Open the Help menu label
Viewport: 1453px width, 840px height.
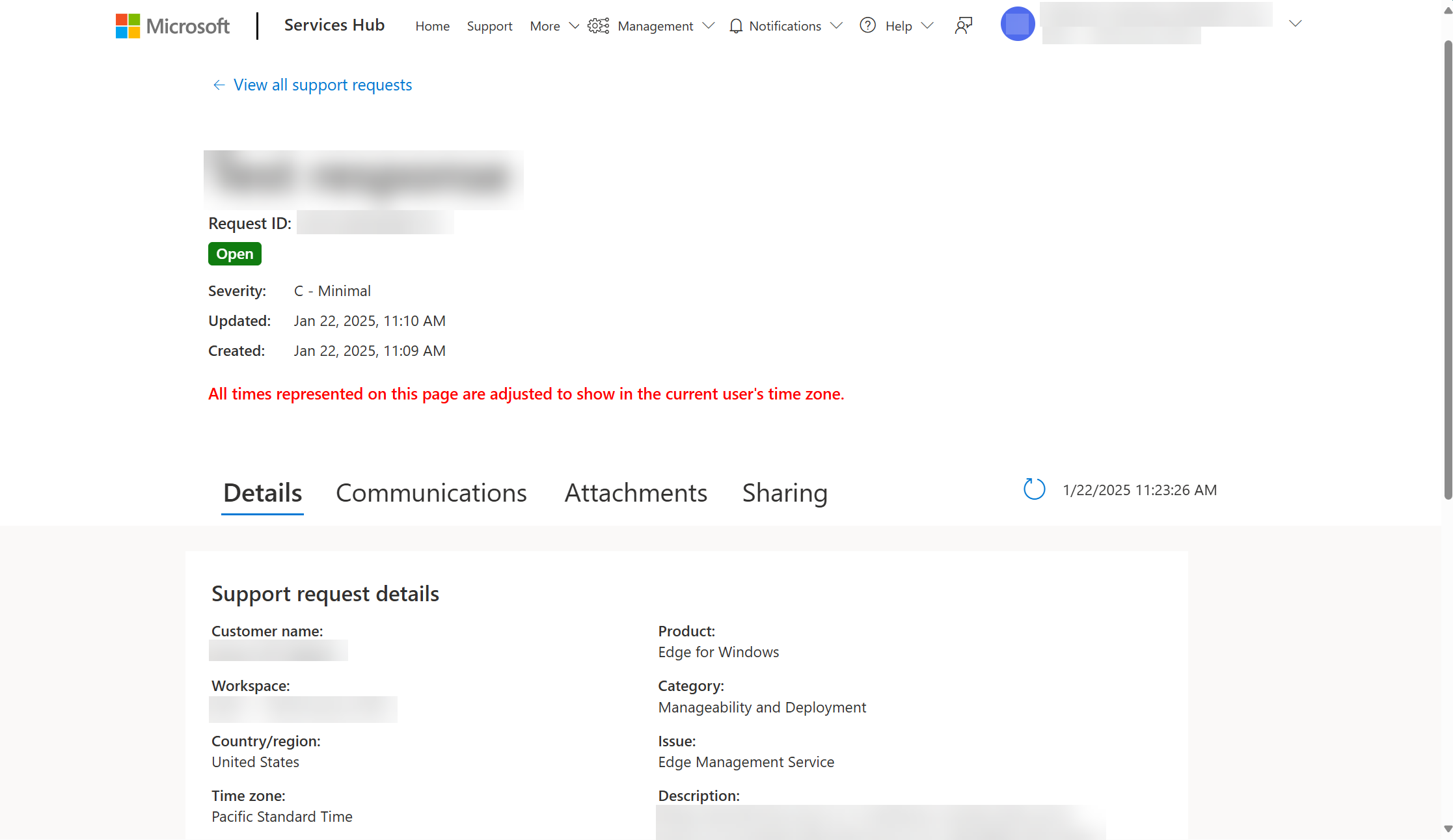[899, 26]
